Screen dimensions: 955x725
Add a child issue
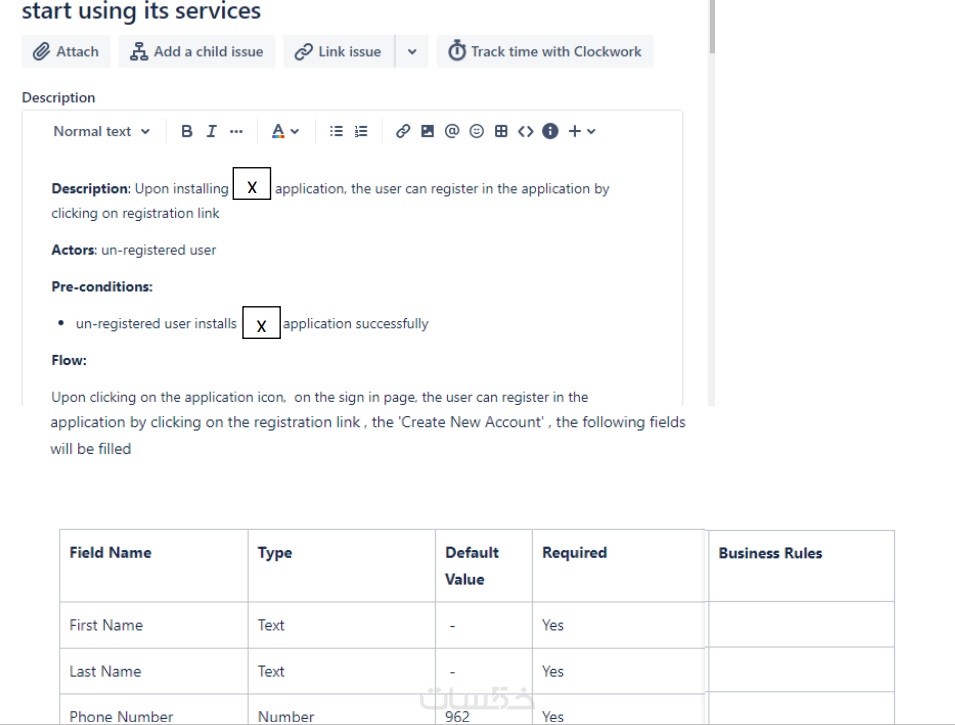click(x=197, y=52)
